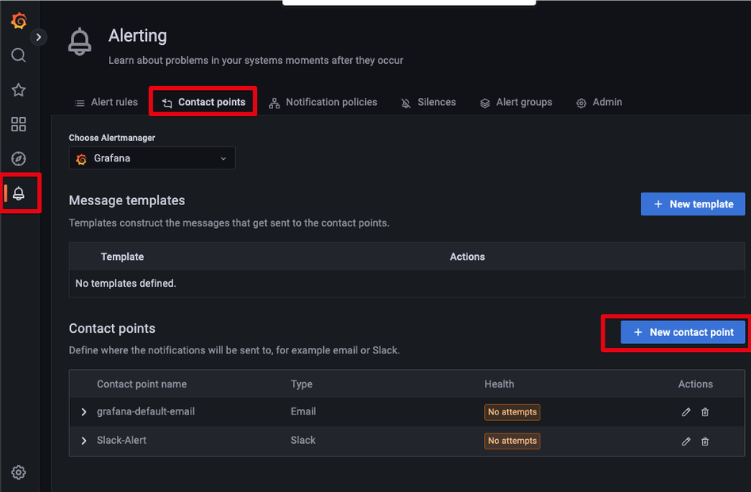The image size is (751, 492).
Task: Click the No templates defined text
Action: [x=125, y=284]
